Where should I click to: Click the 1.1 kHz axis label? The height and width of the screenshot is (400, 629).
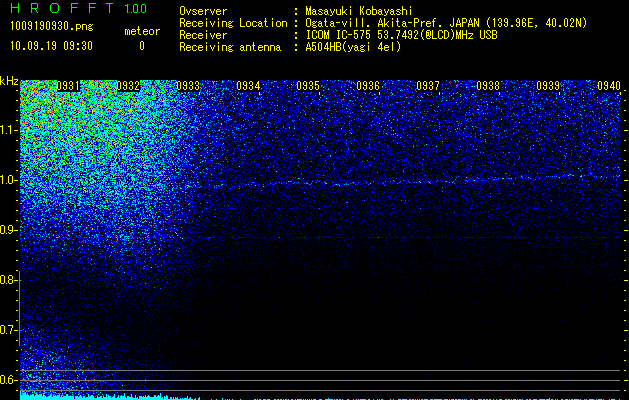click(8, 130)
